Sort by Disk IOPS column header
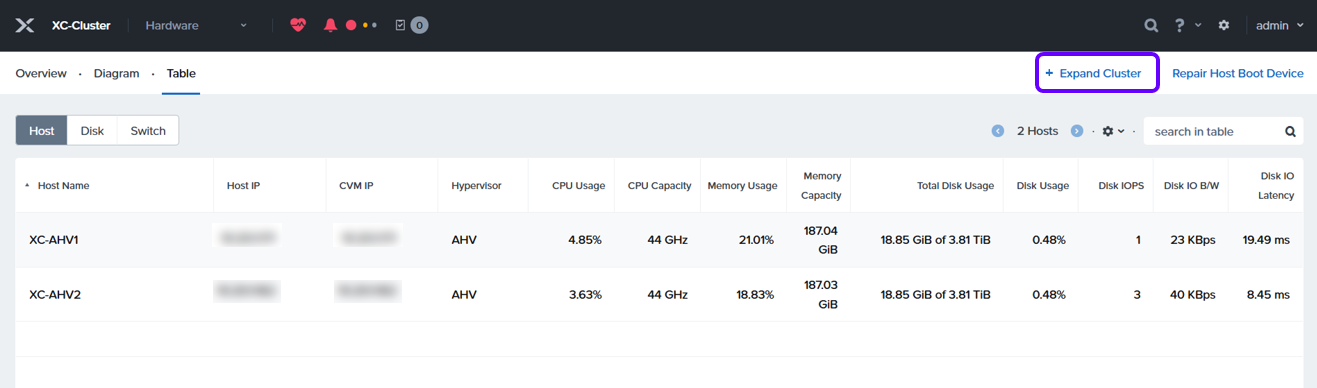Screen dimensions: 1317x388 click(1121, 185)
